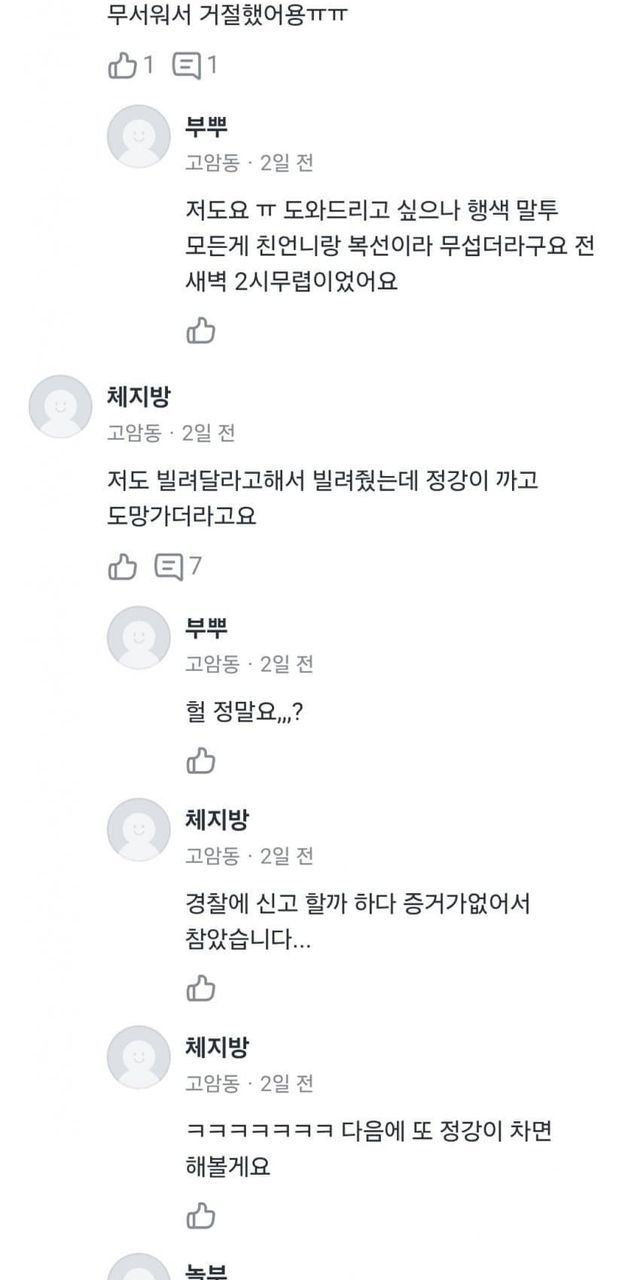Screen dimensions: 640x1280
Task: Select username 부뿌 above the 헐 정말요 reply
Action: 207,627
